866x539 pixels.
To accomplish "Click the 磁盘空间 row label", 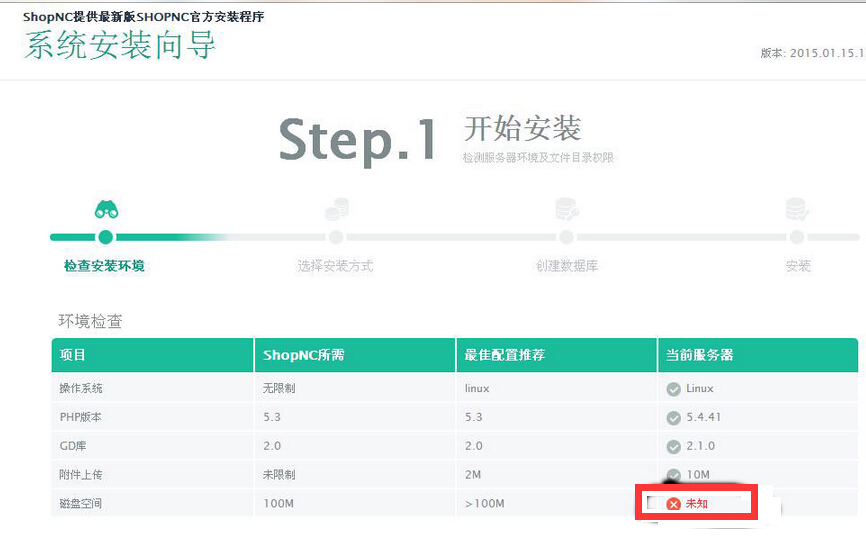I will point(81,504).
